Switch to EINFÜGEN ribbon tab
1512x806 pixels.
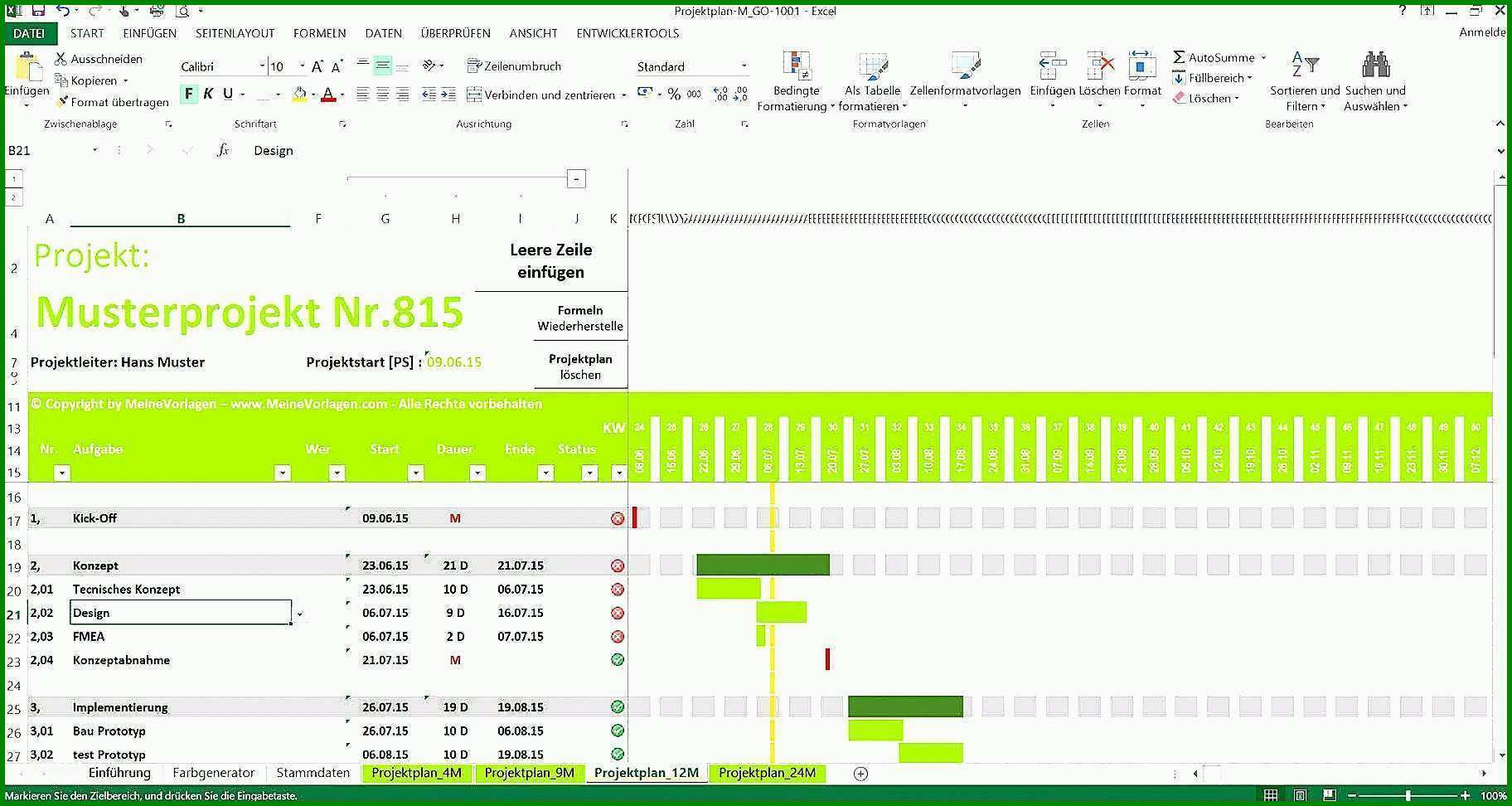149,33
